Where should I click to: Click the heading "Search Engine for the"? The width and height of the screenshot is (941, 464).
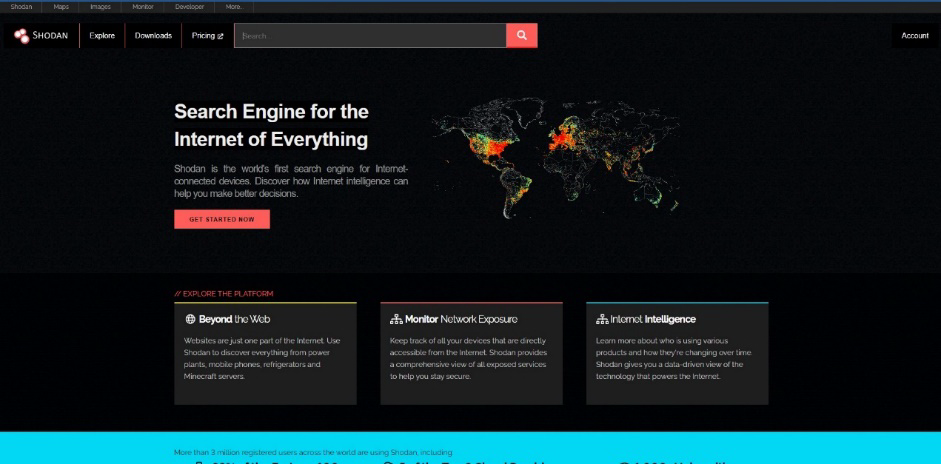(x=271, y=112)
